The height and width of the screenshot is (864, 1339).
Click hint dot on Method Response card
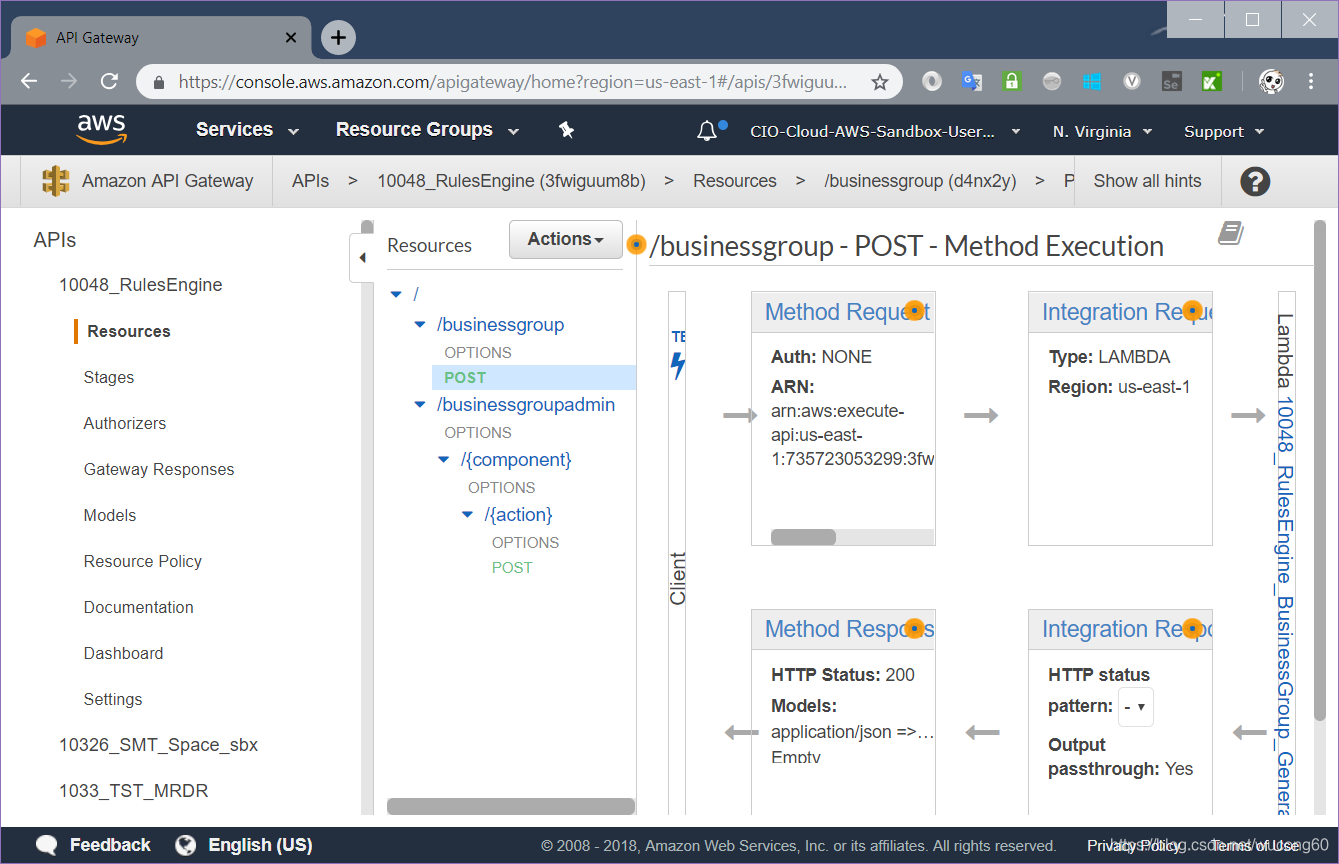tap(914, 629)
